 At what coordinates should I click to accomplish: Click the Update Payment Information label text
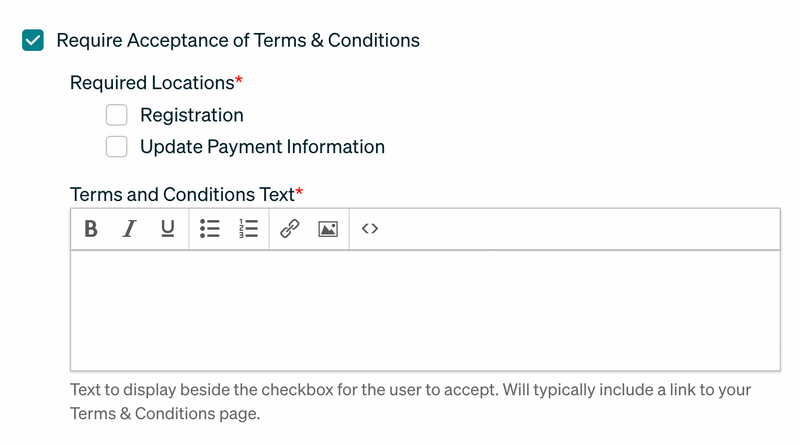(262, 147)
